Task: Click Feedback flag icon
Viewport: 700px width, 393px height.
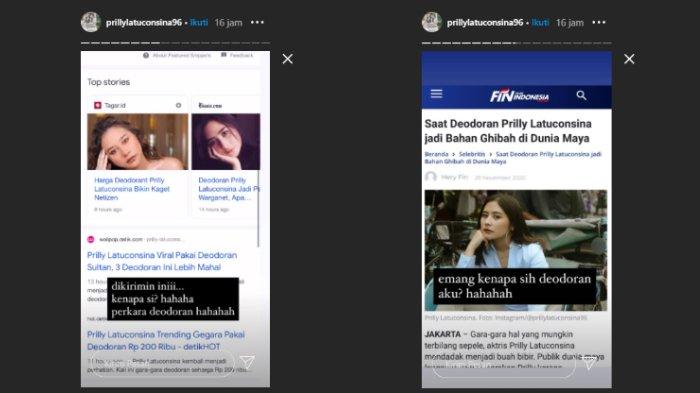Action: tap(224, 55)
